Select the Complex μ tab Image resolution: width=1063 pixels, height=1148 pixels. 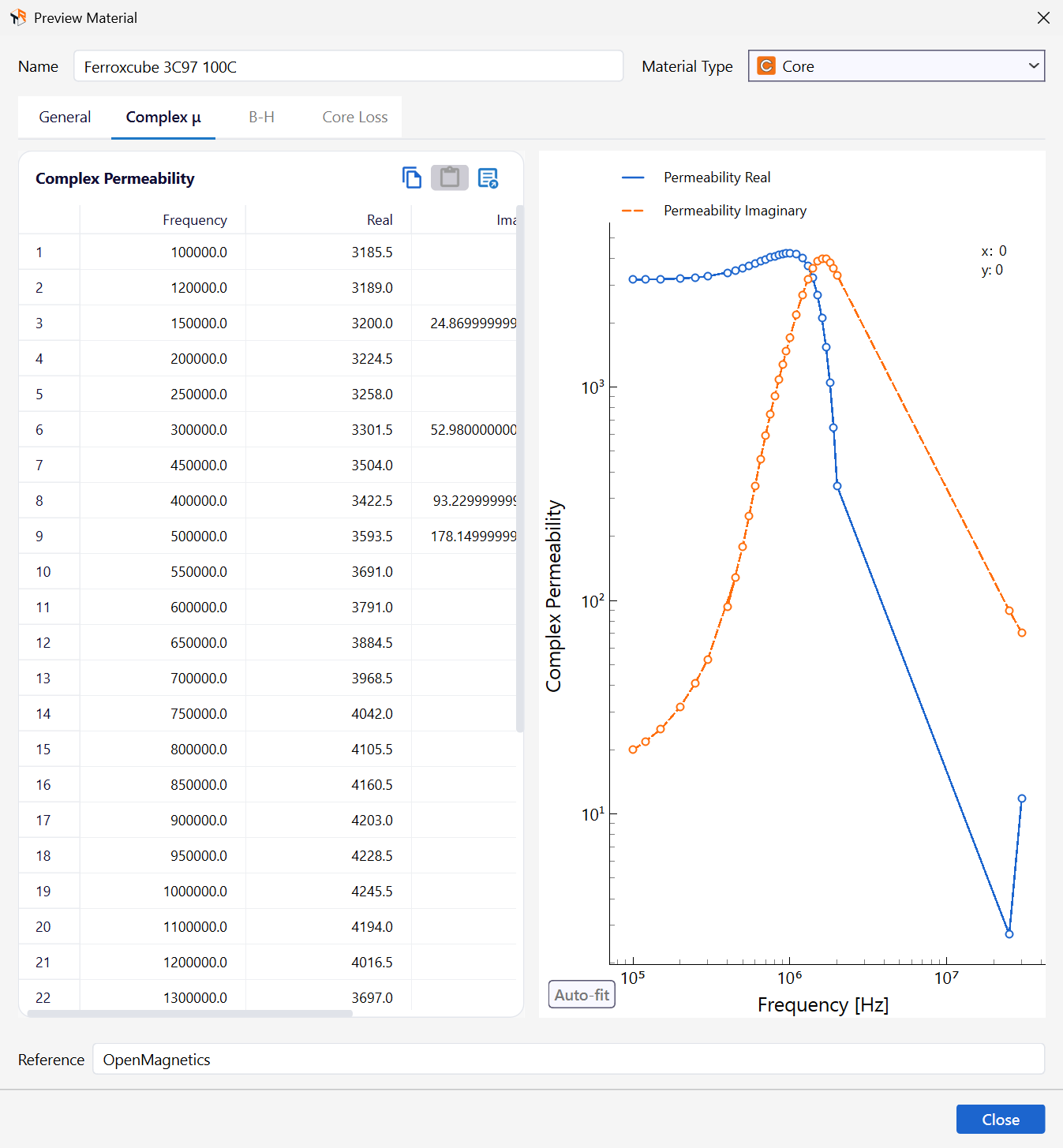point(163,118)
